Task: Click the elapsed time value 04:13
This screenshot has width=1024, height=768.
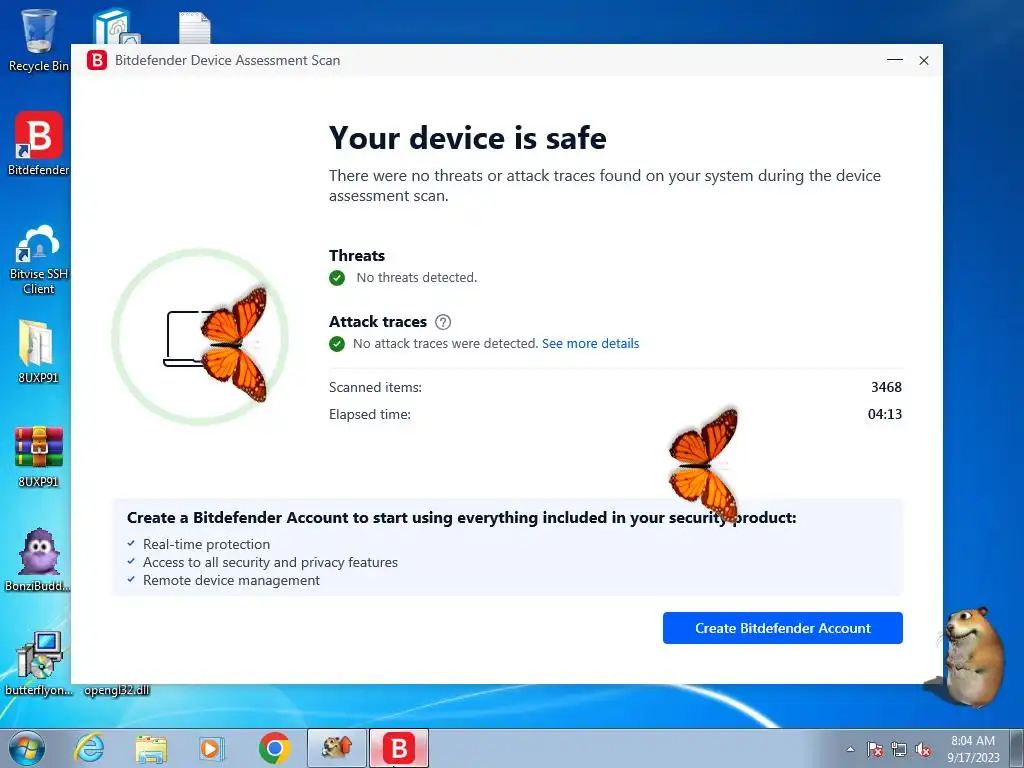Action: tap(885, 414)
